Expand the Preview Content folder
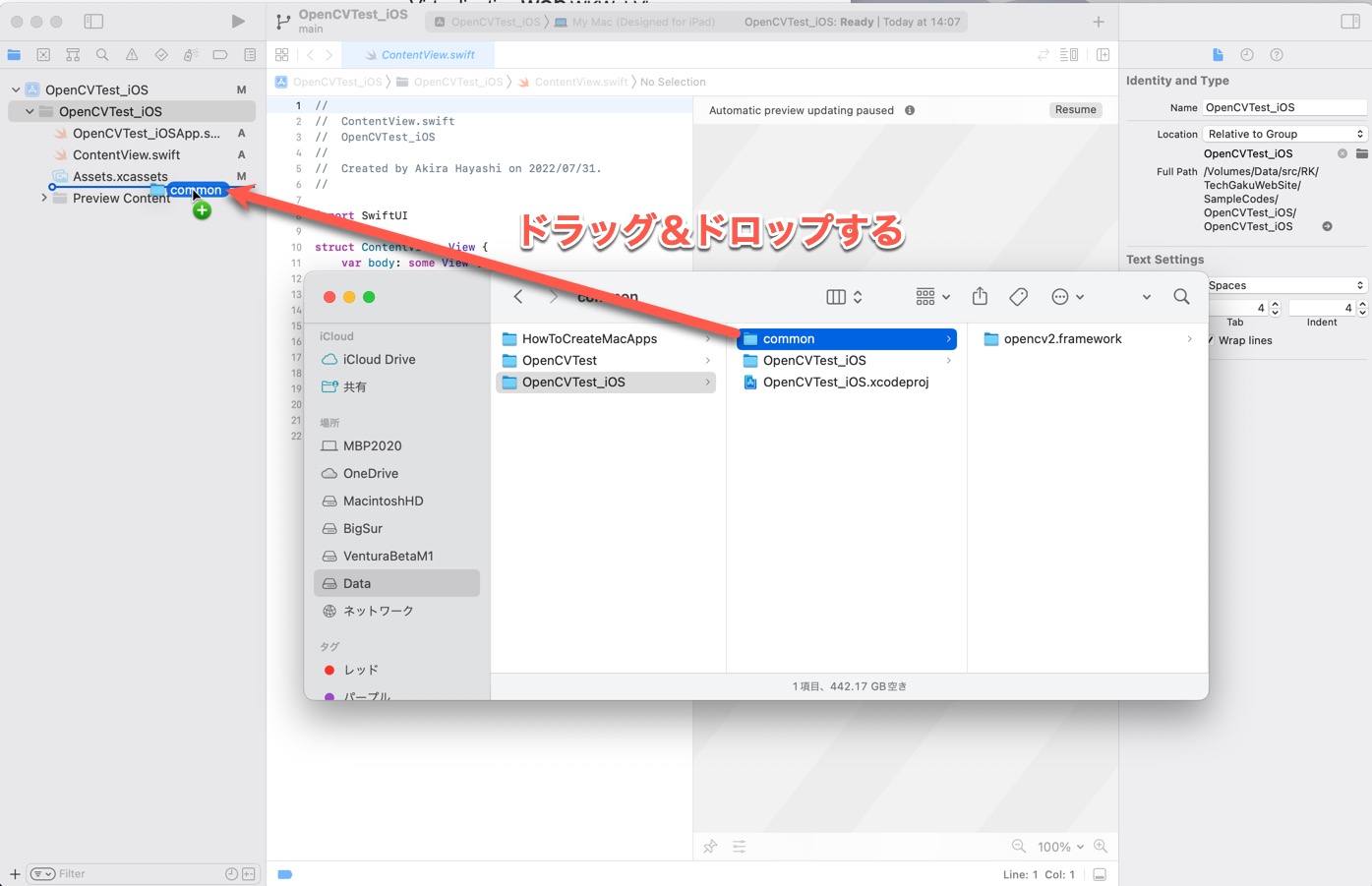Screen dimensions: 1372x886 (x=43, y=198)
